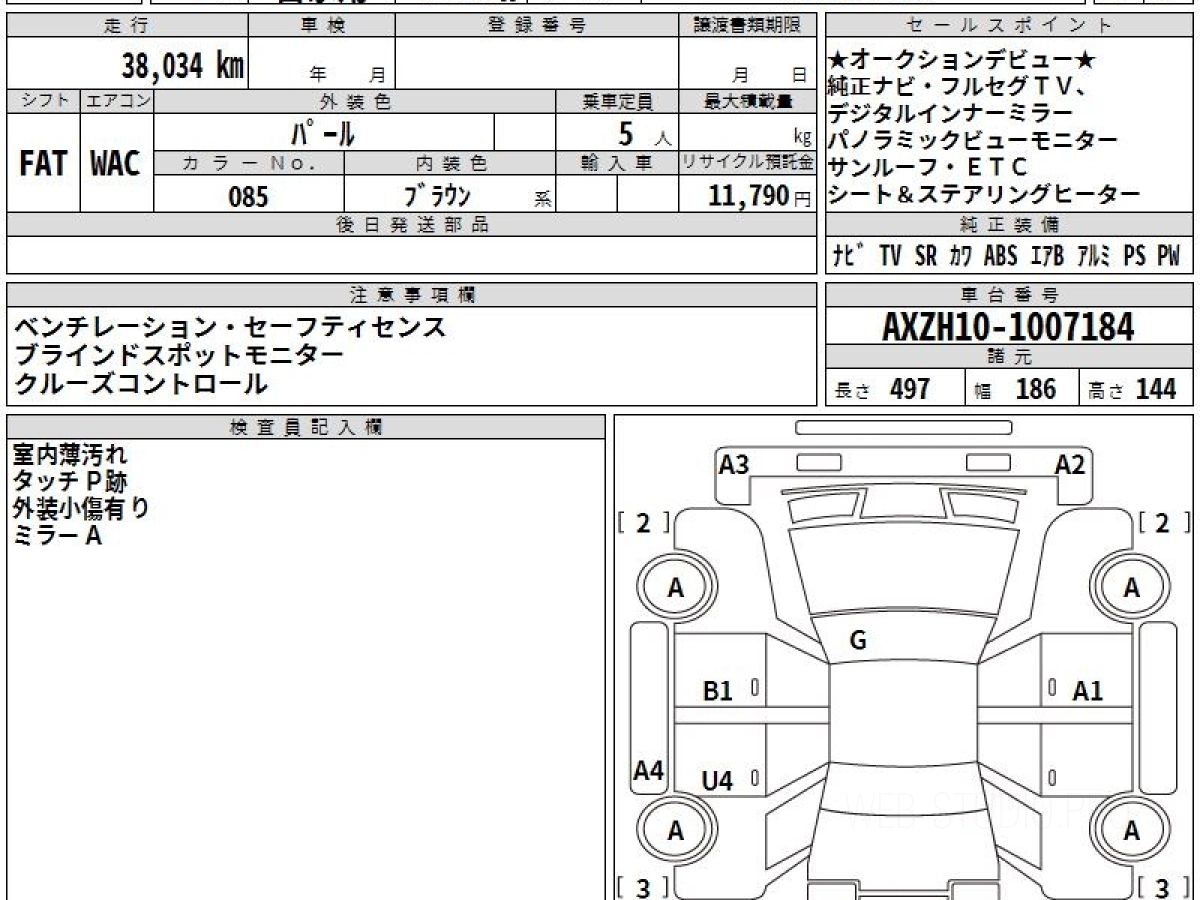The image size is (1200, 900).
Task: Click the PS equipment code
Action: point(1134,256)
